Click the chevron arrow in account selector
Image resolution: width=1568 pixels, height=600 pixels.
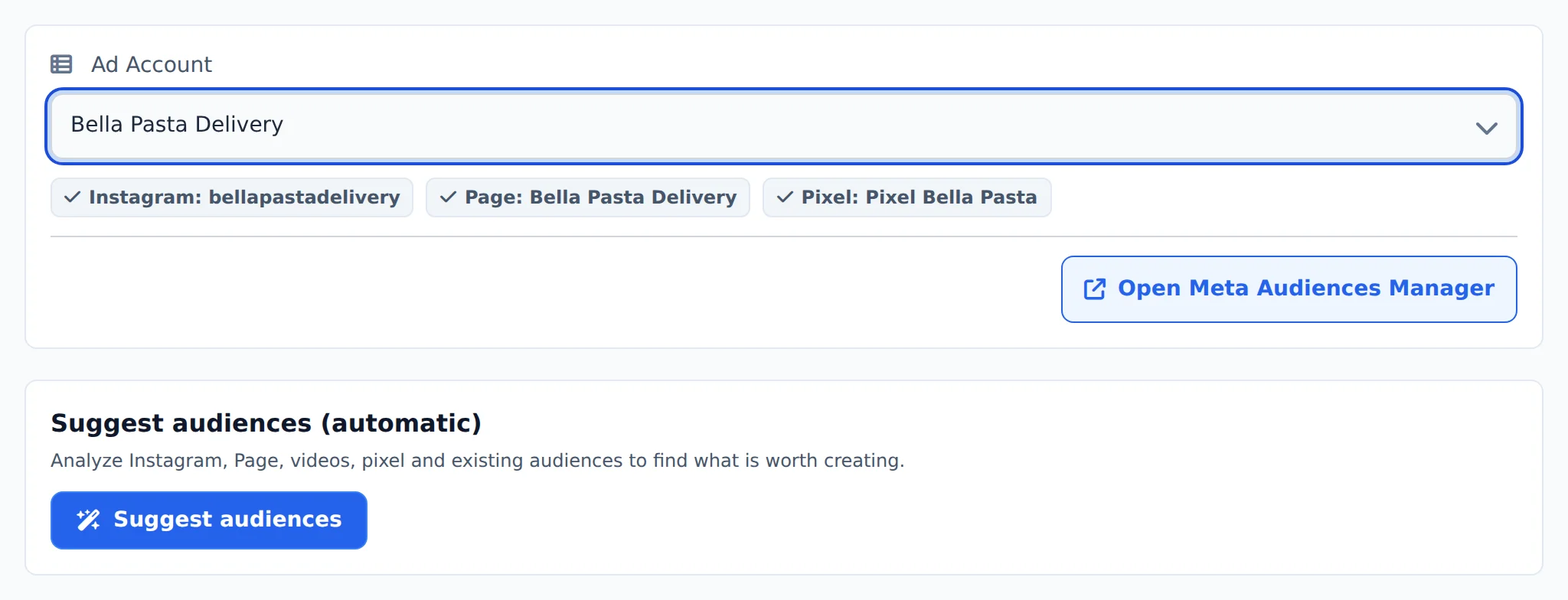tap(1486, 128)
